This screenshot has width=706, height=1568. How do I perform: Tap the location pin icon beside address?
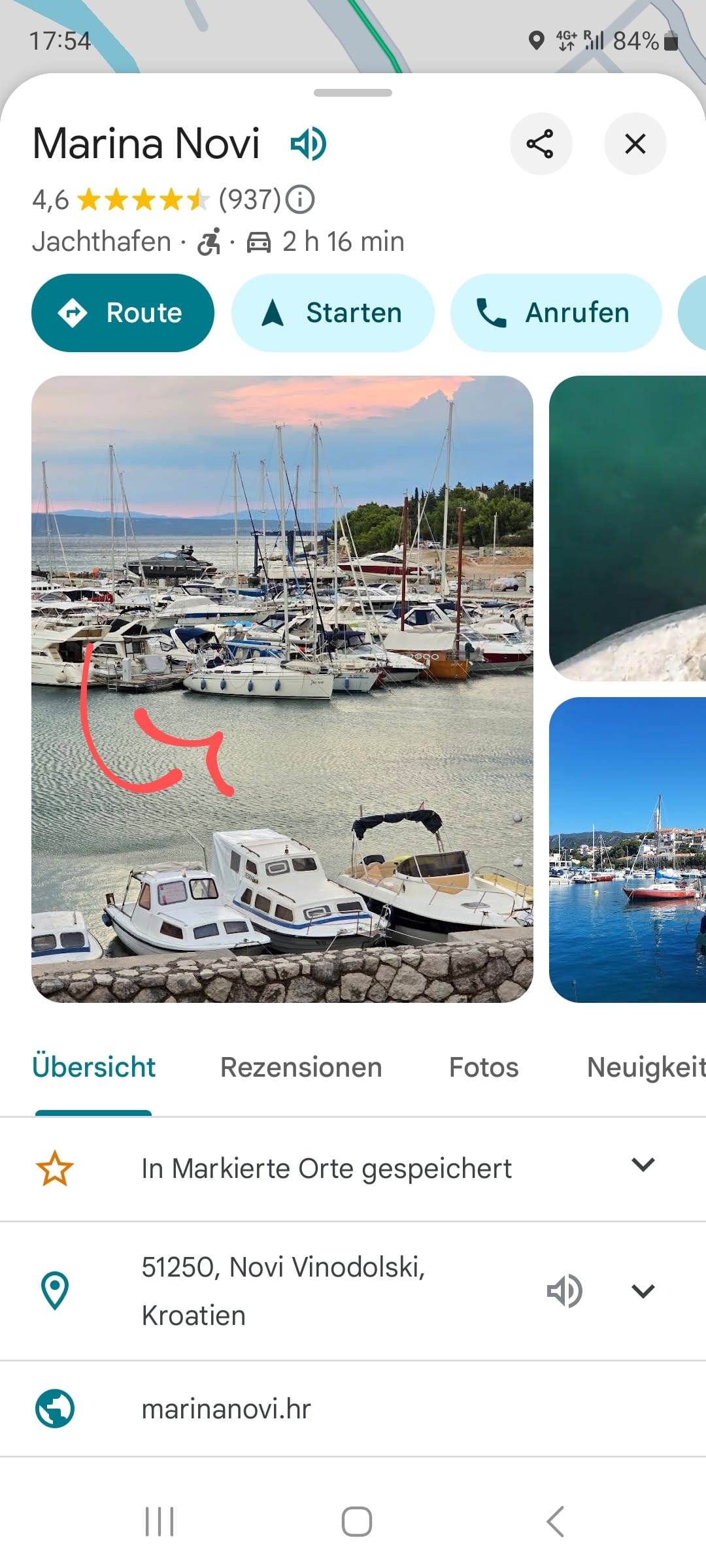(x=55, y=1290)
